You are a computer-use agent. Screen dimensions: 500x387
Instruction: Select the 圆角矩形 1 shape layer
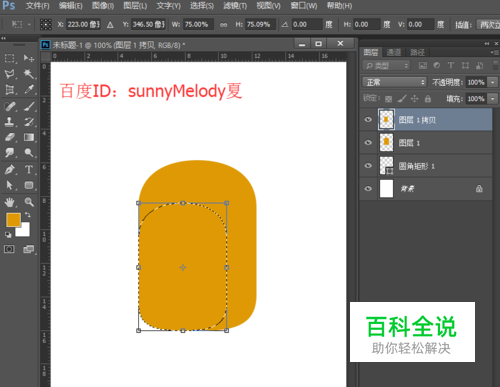pos(426,166)
